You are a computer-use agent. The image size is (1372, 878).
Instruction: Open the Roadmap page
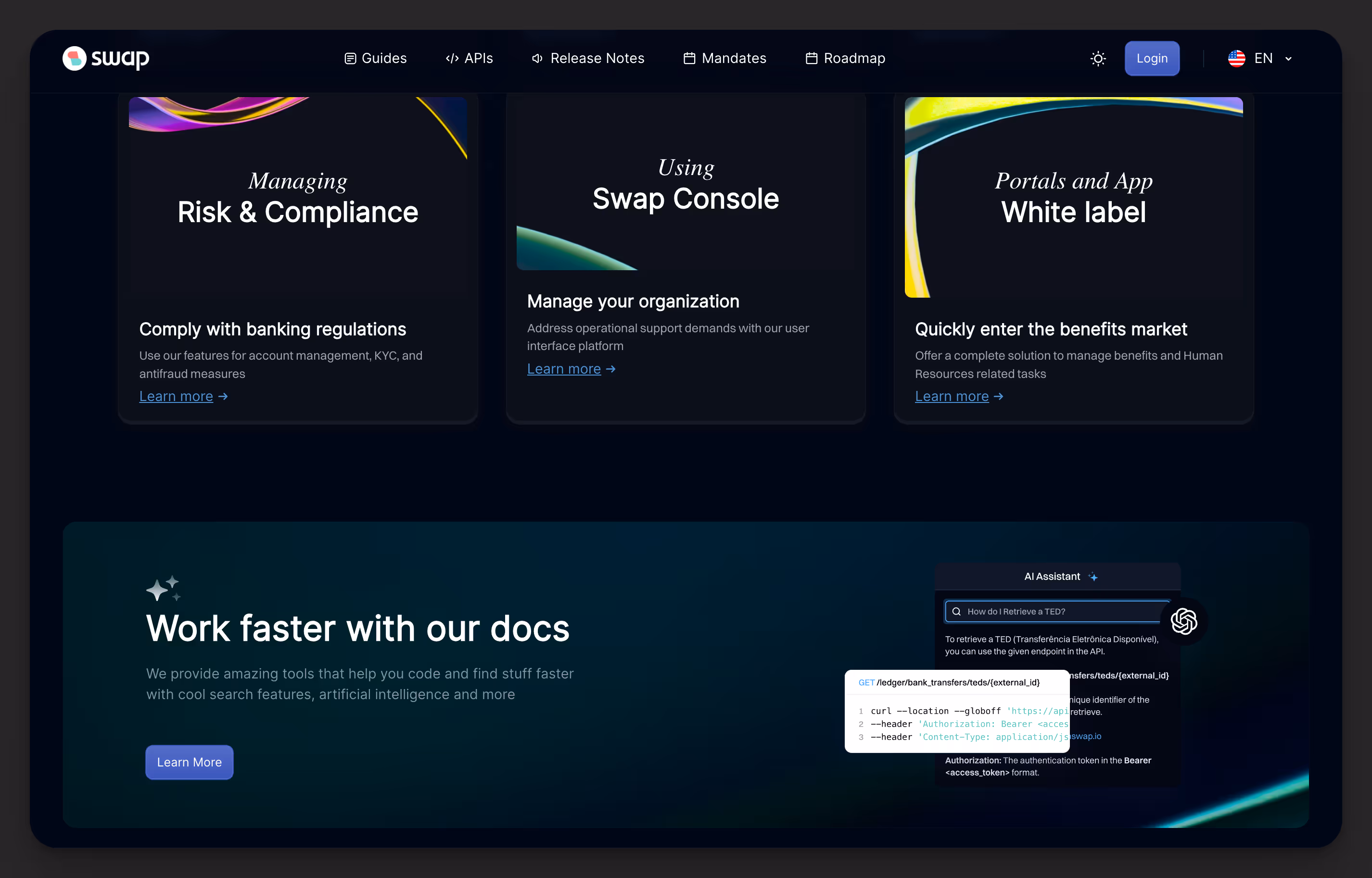click(x=846, y=58)
